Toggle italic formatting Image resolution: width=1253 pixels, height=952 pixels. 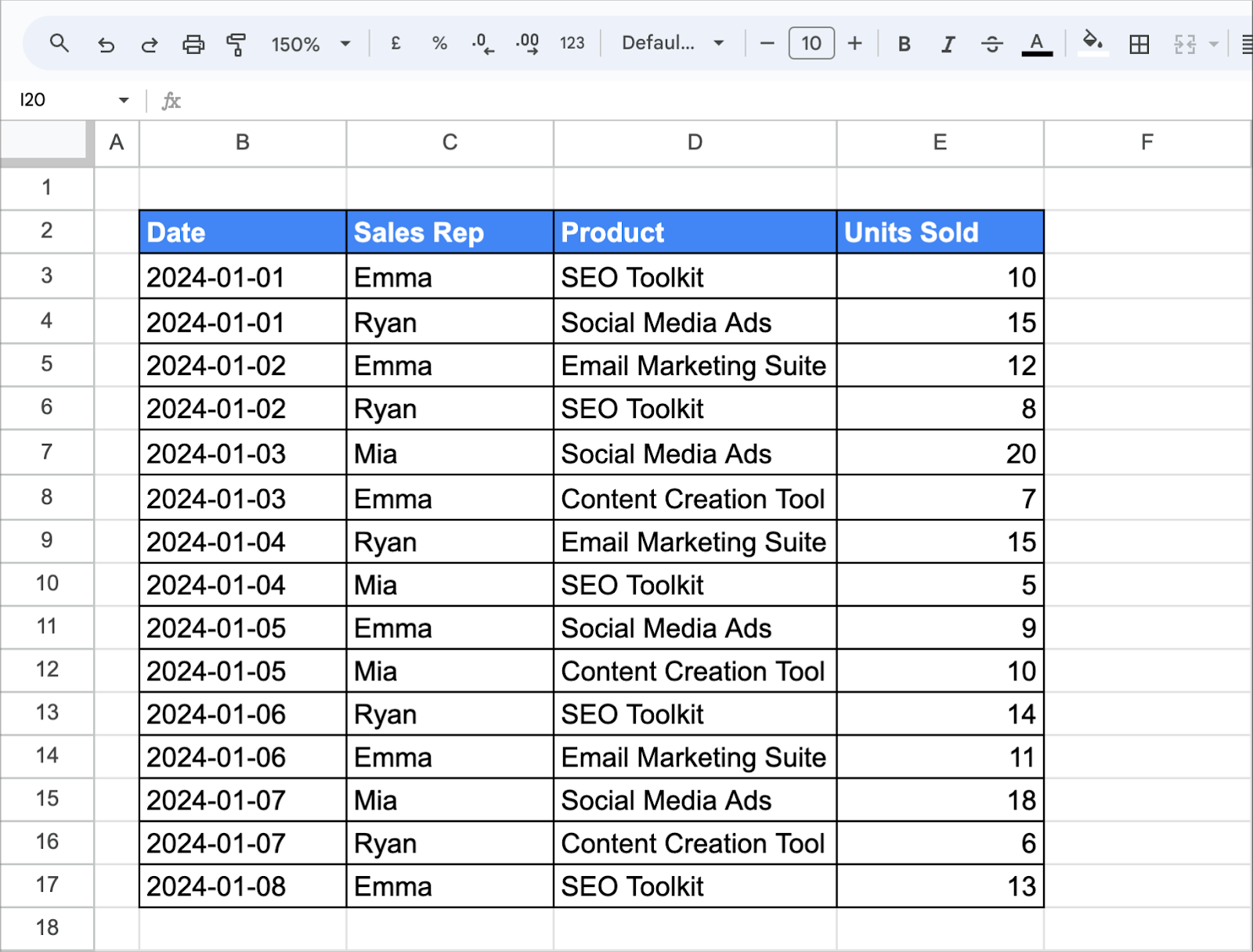point(948,44)
